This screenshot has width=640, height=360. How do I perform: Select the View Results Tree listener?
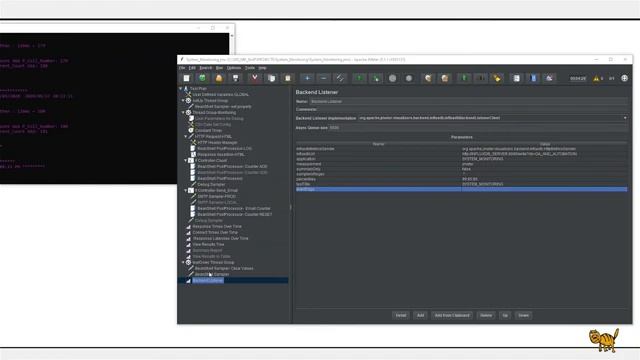(x=208, y=244)
